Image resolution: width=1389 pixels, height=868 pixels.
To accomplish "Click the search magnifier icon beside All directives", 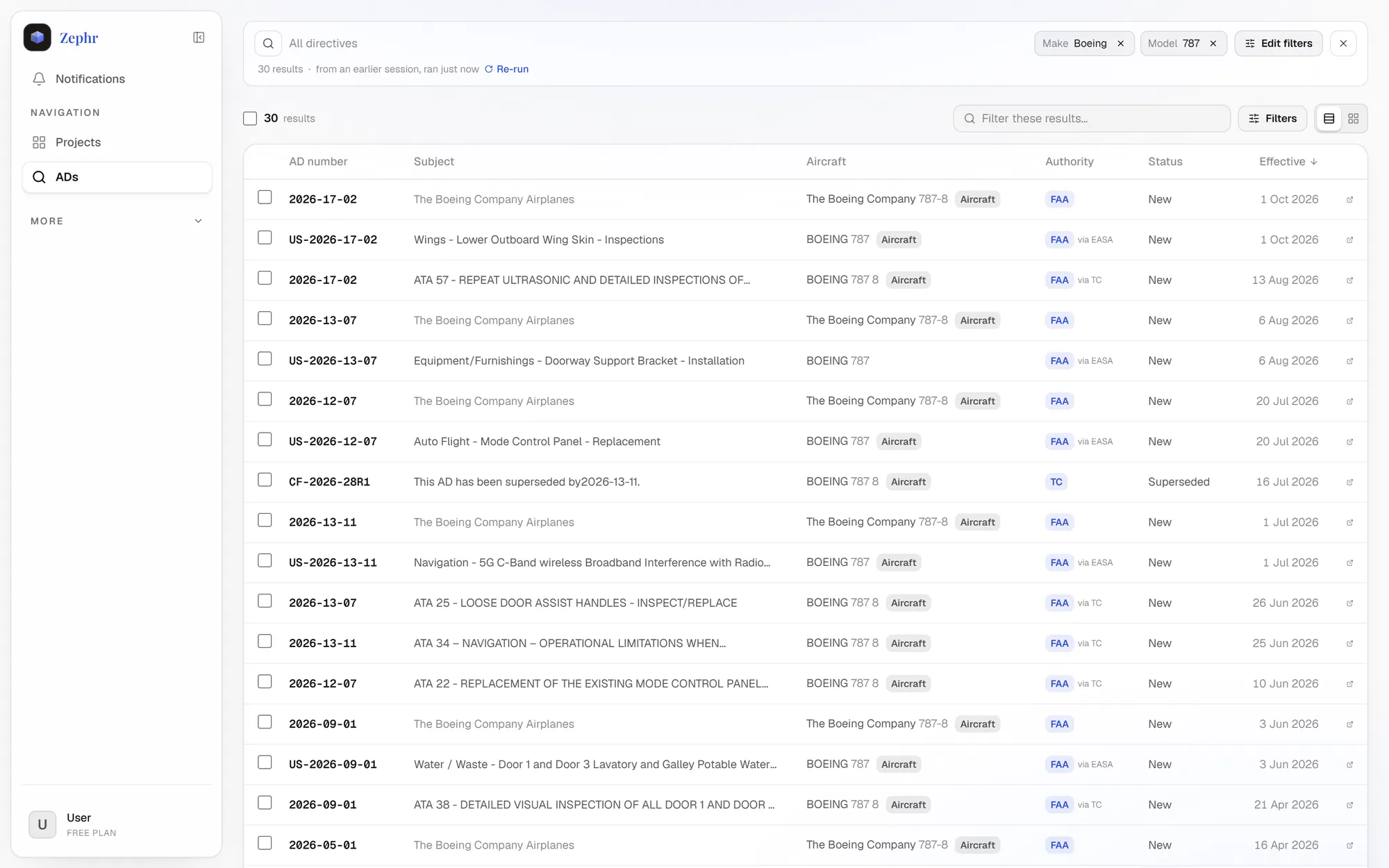I will tap(268, 43).
